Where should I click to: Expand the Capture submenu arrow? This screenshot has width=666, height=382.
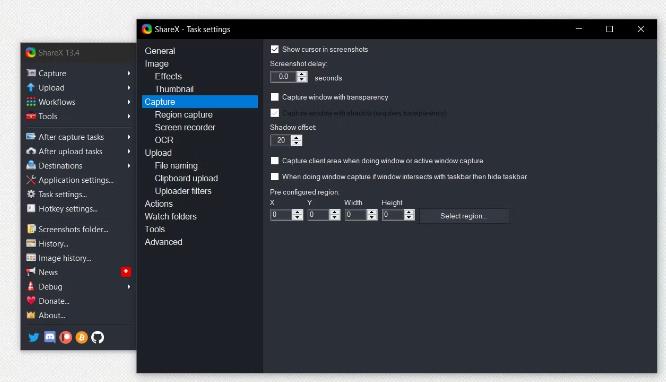pyautogui.click(x=129, y=73)
